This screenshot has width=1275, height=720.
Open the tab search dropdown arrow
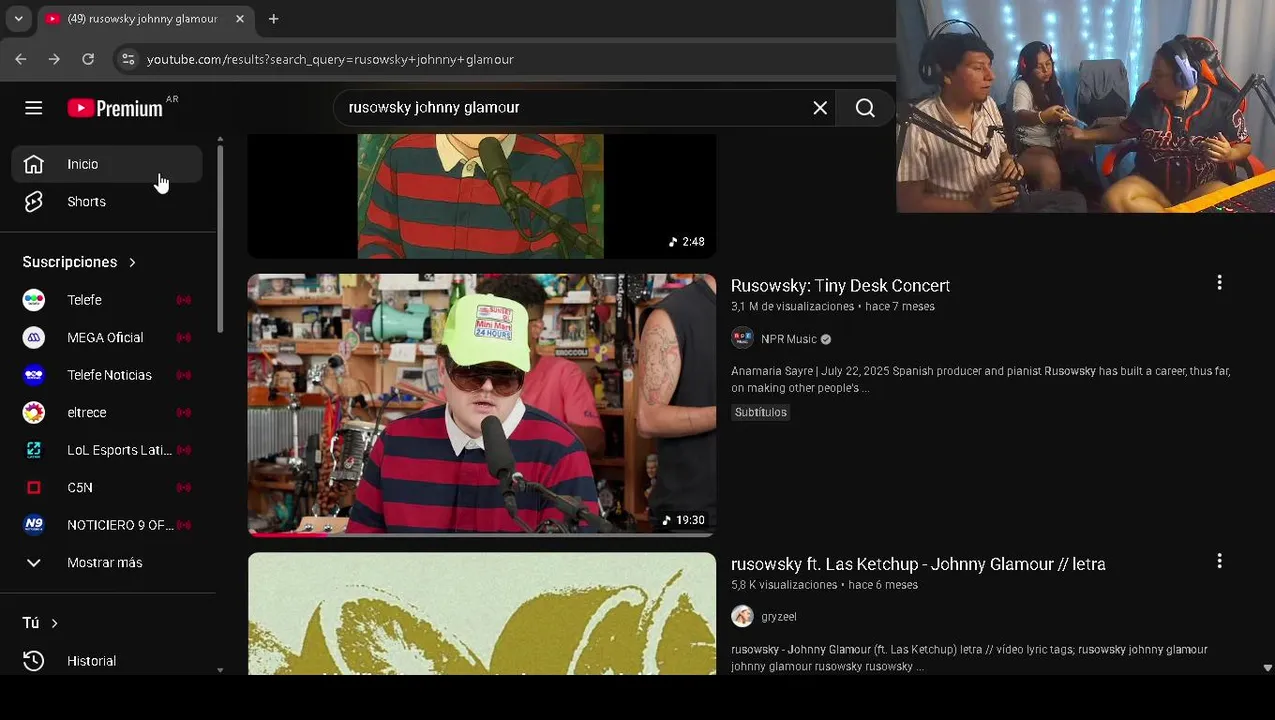18,19
